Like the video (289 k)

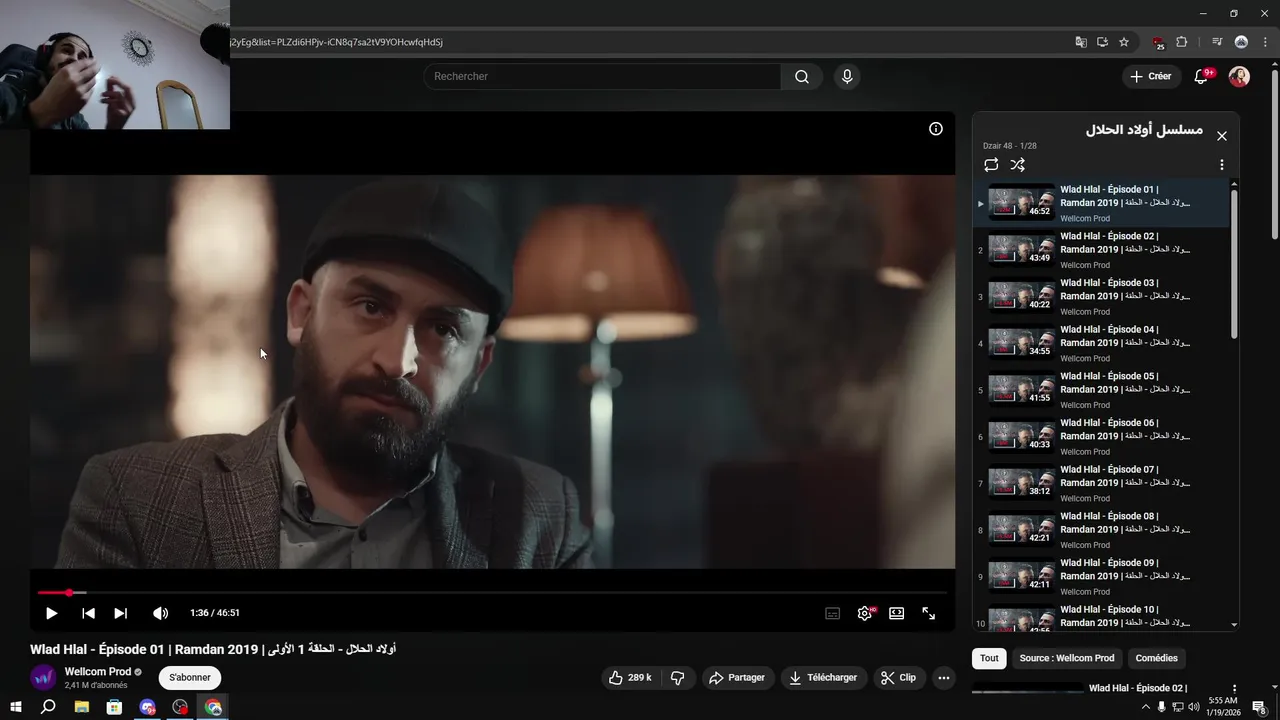pos(630,677)
